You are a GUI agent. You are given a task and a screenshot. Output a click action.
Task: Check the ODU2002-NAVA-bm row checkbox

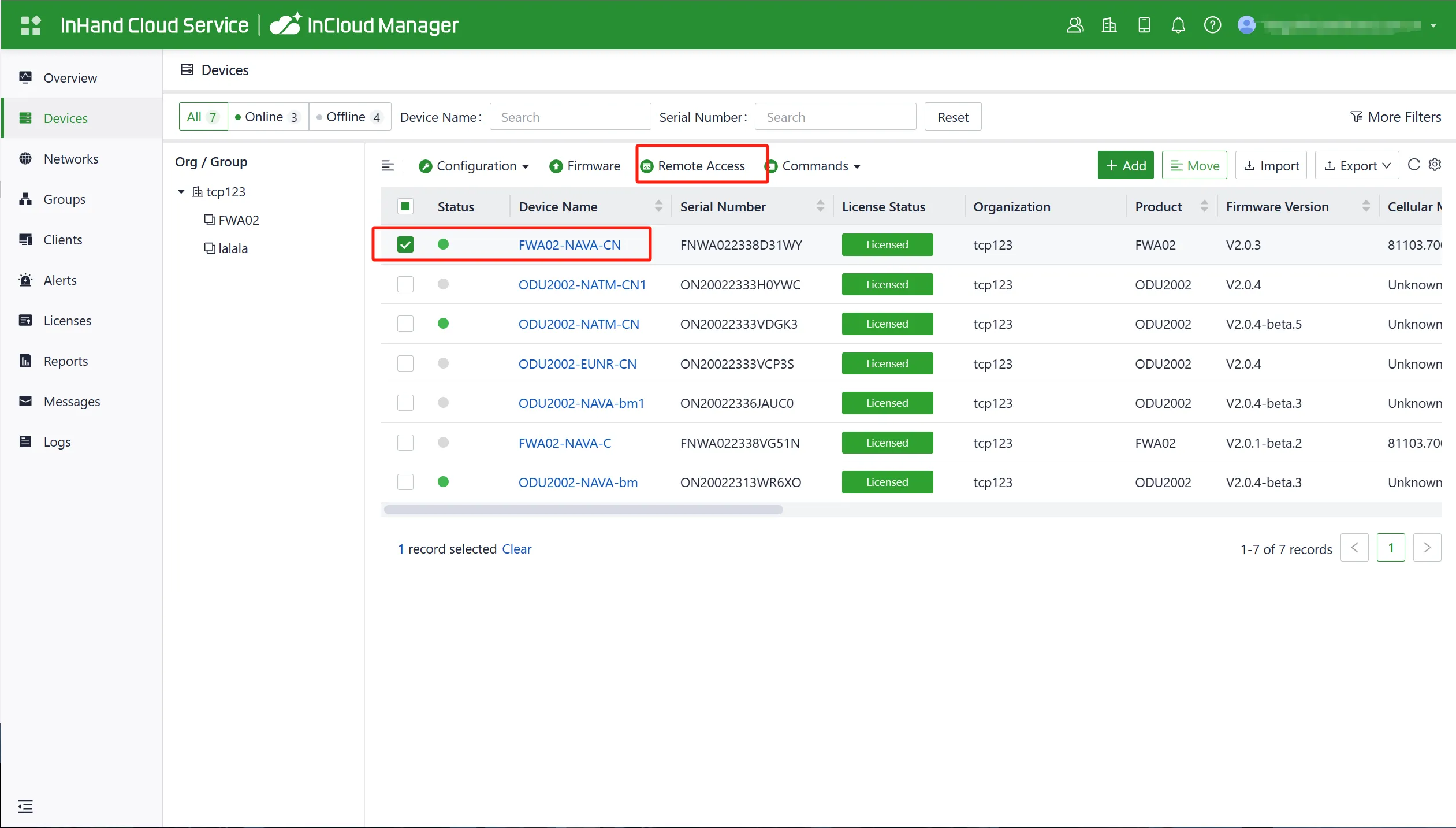pos(405,482)
